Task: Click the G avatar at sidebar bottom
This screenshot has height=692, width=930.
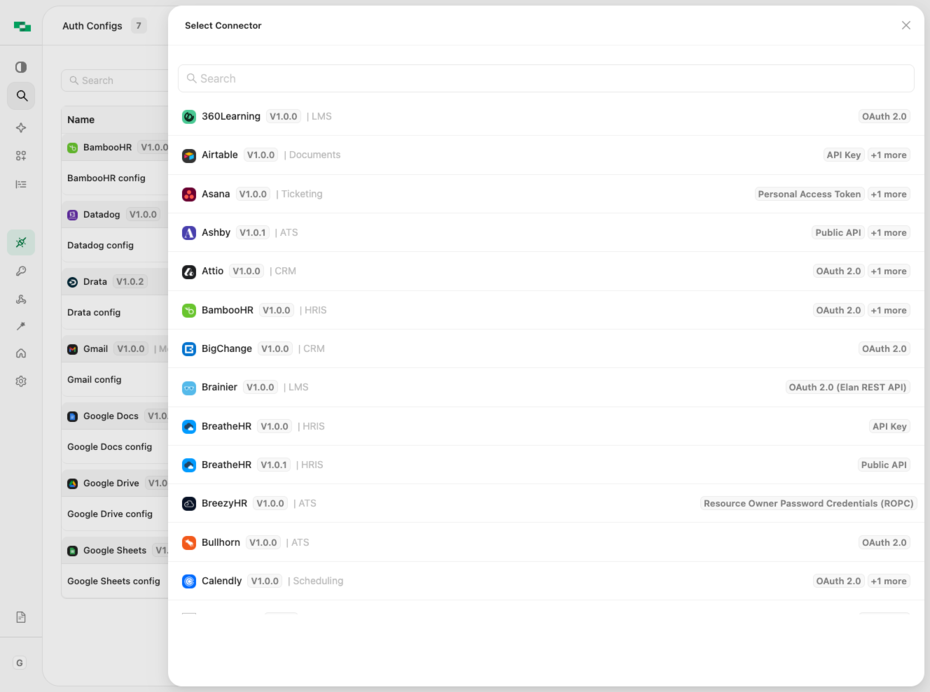Action: coord(21,662)
